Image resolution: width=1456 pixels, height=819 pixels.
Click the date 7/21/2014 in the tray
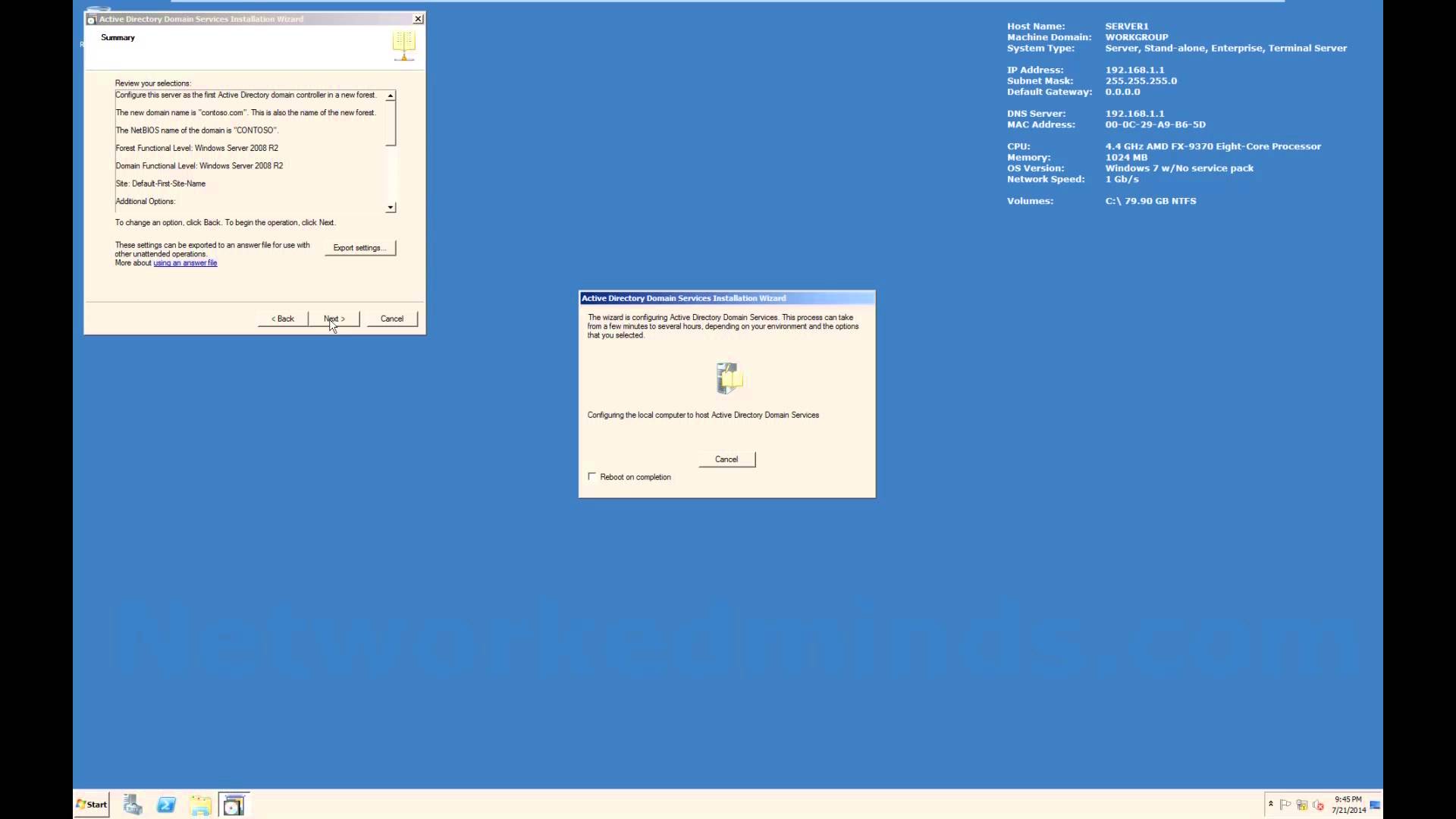tap(1349, 811)
